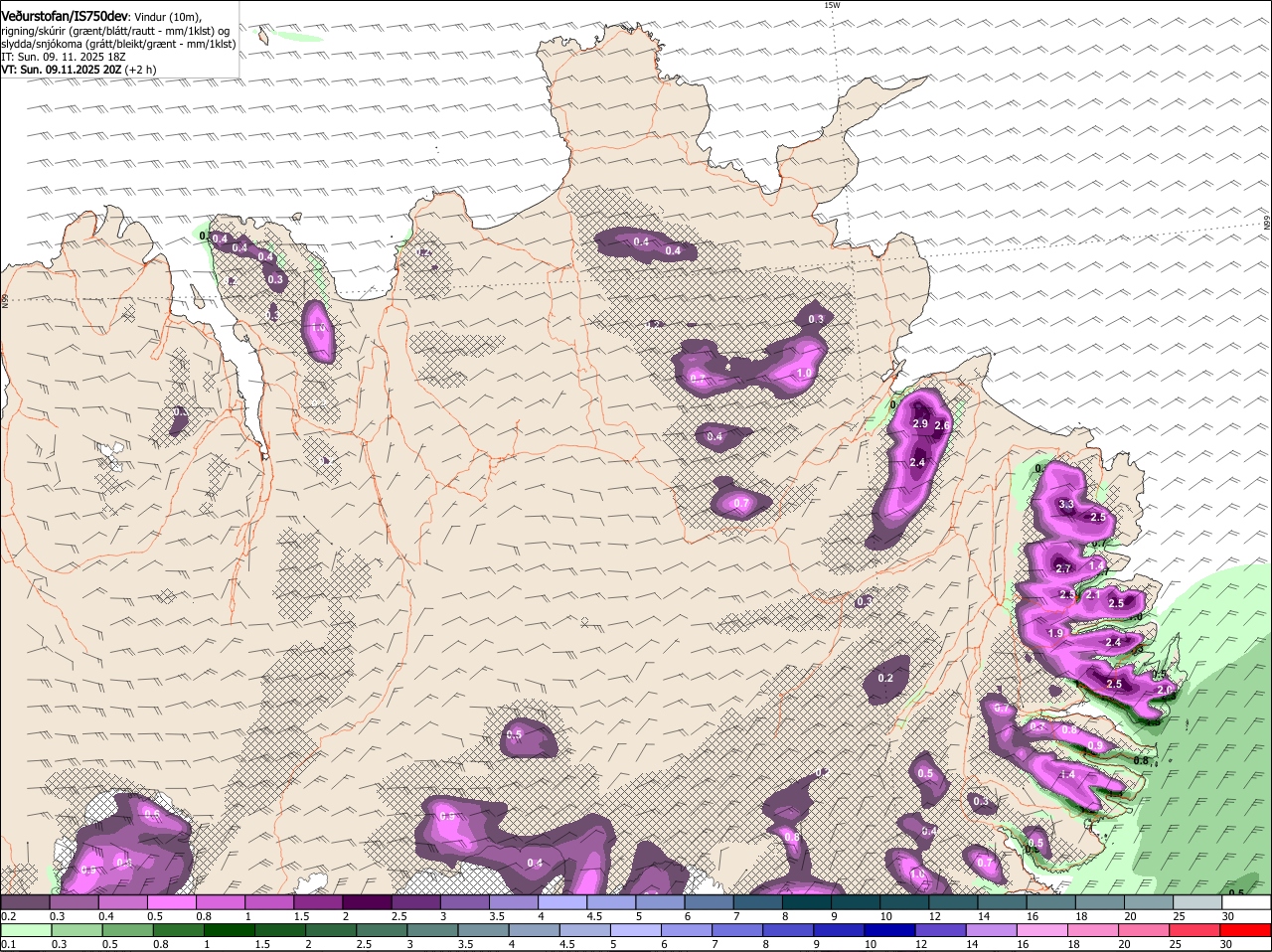Select the initial time line "IT: Sun. 09. 11. 2025 18Z"
Screen dimensions: 1272x952
66,57
